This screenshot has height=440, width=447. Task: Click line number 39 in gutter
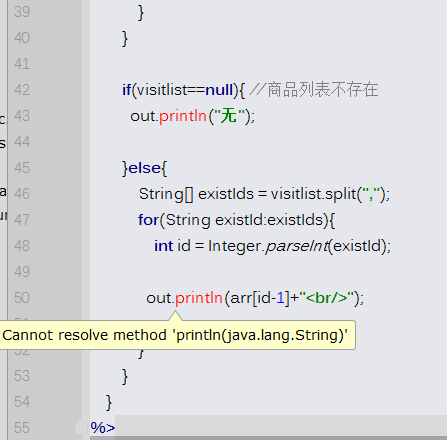[x=22, y=12]
